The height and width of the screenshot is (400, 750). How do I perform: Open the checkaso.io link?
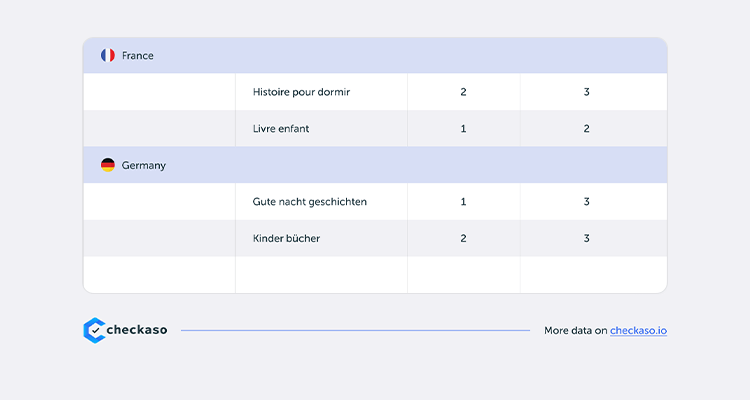[638, 331]
